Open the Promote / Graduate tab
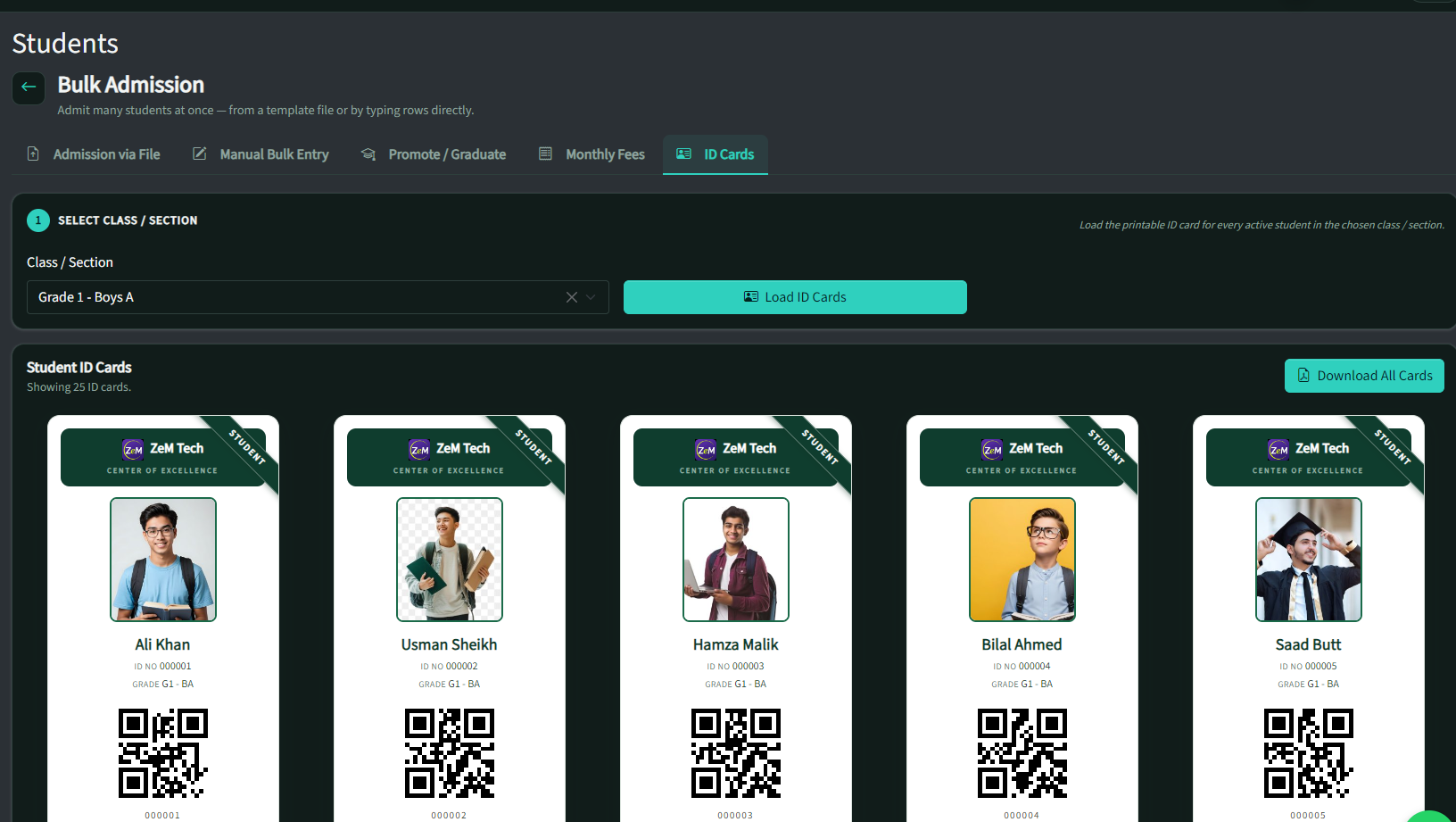 433,154
